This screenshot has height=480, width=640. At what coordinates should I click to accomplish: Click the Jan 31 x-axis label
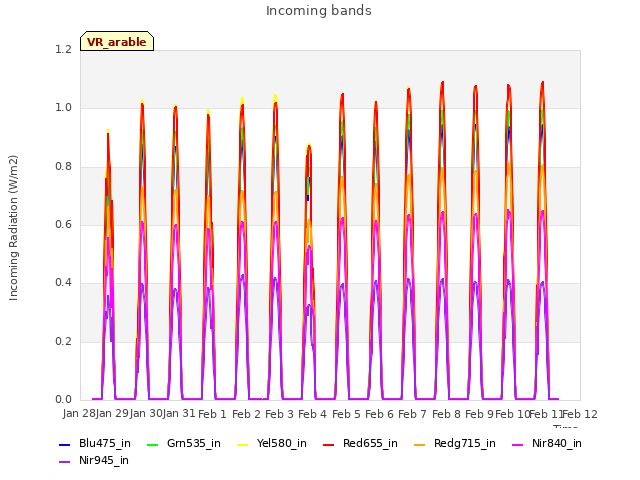tap(179, 414)
